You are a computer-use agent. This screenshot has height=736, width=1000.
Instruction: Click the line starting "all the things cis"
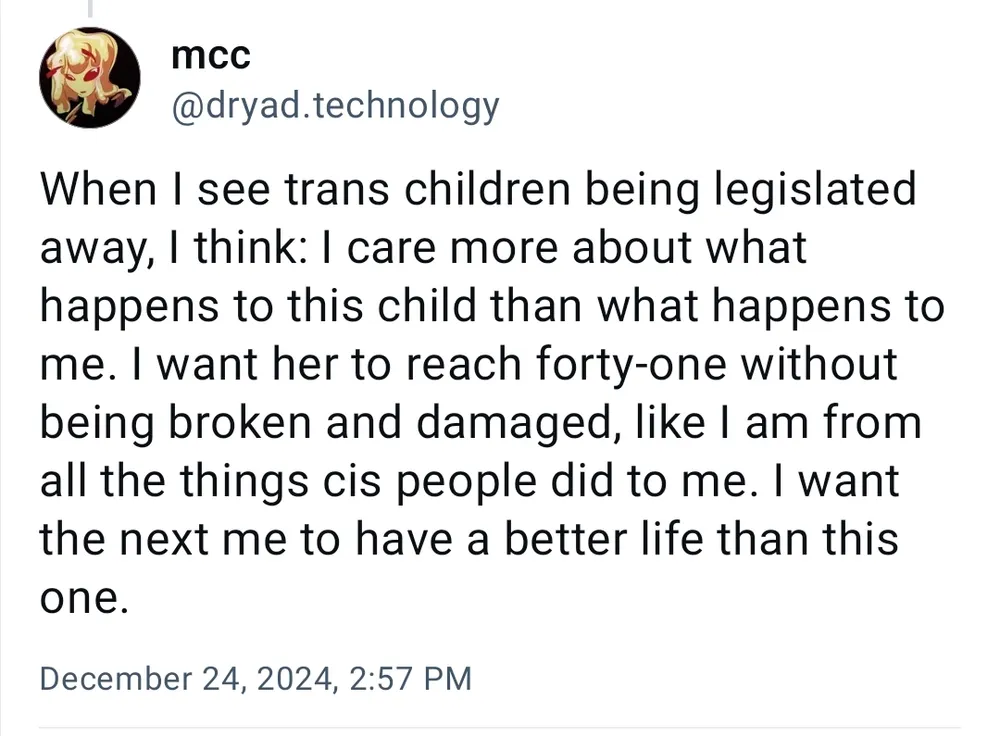tap(469, 482)
